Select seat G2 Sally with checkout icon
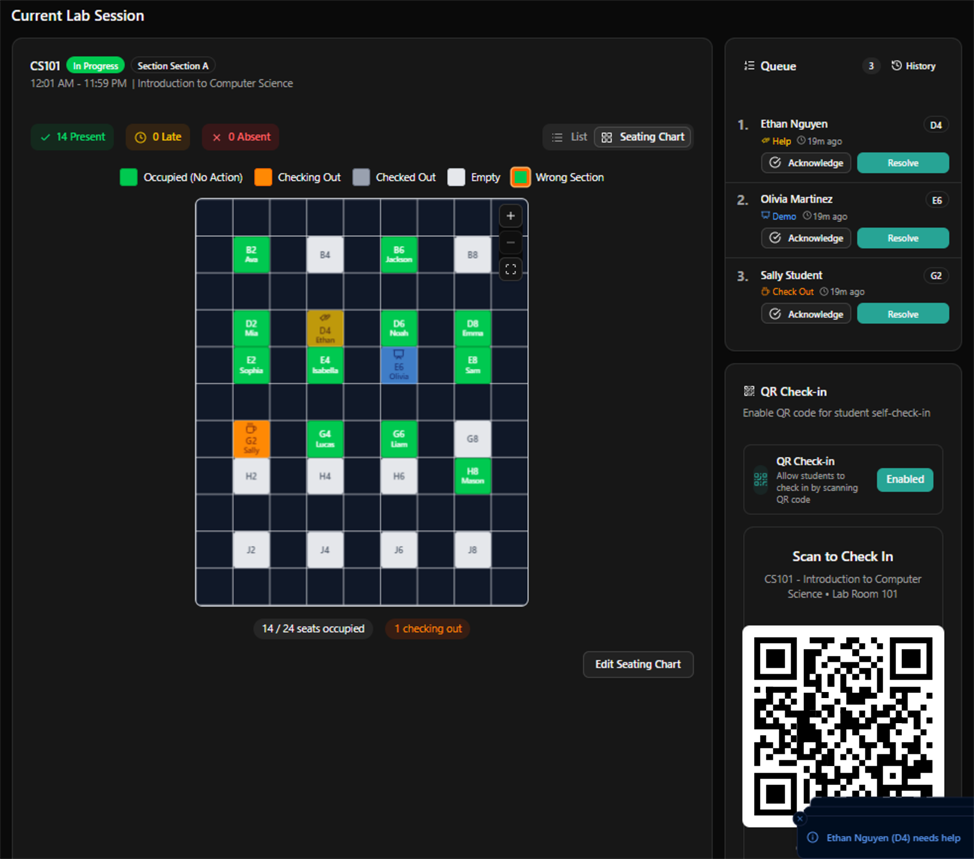Viewport: 974px width, 859px height. [251, 439]
